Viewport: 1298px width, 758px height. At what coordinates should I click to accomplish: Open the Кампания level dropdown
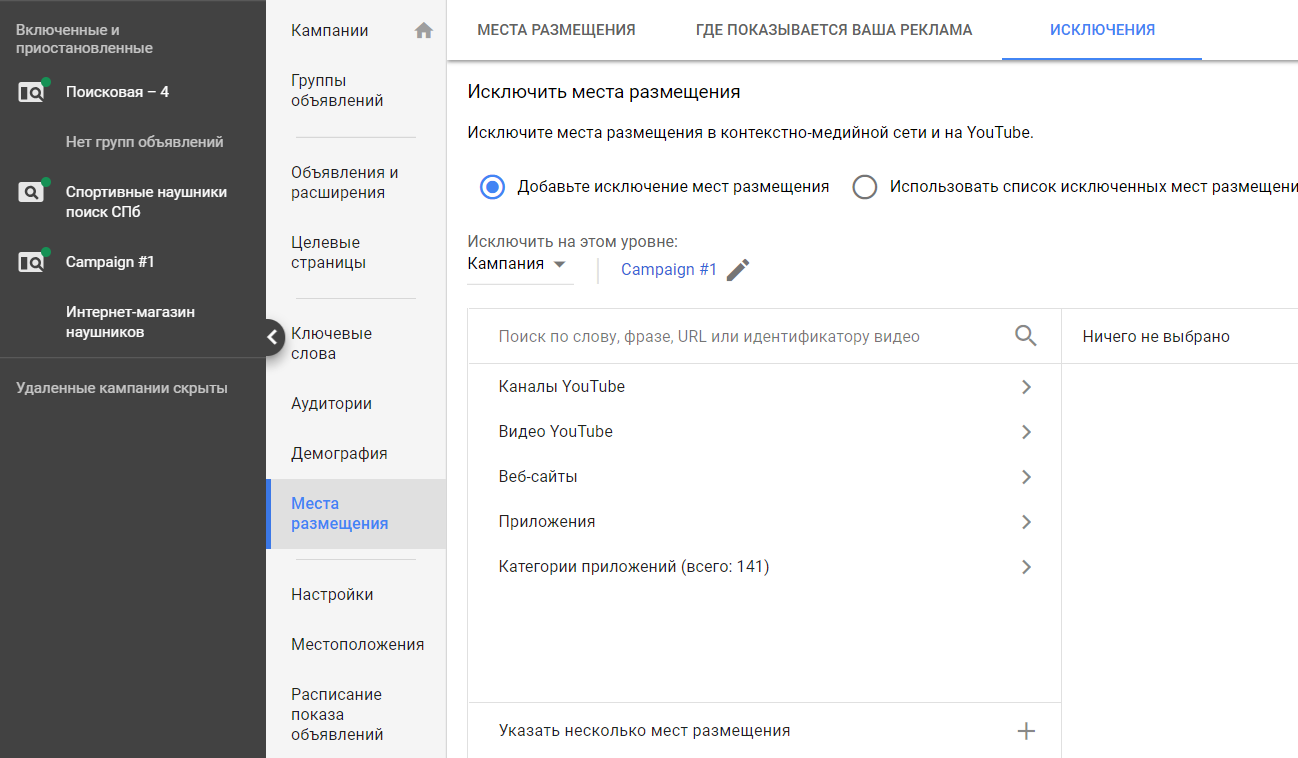pyautogui.click(x=517, y=265)
